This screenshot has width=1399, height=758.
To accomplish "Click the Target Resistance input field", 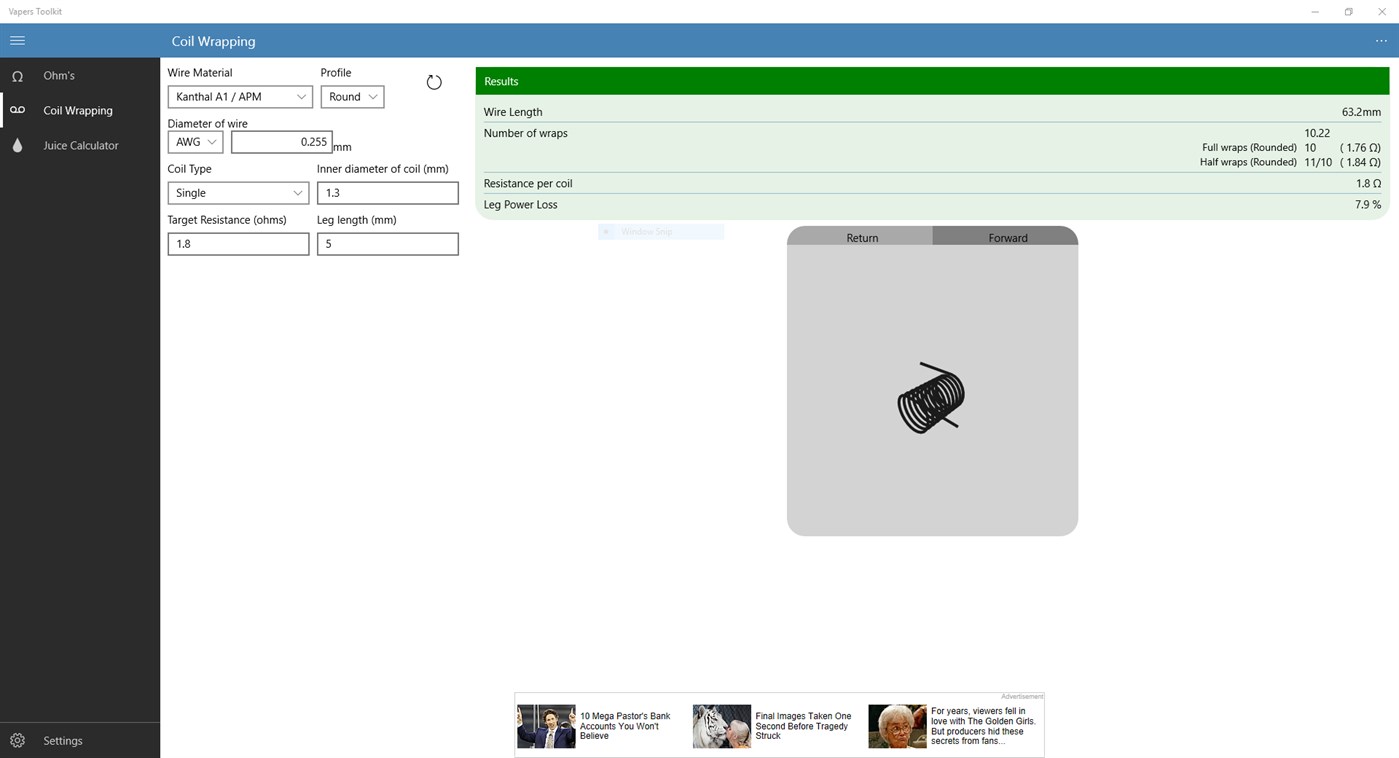I will [238, 243].
